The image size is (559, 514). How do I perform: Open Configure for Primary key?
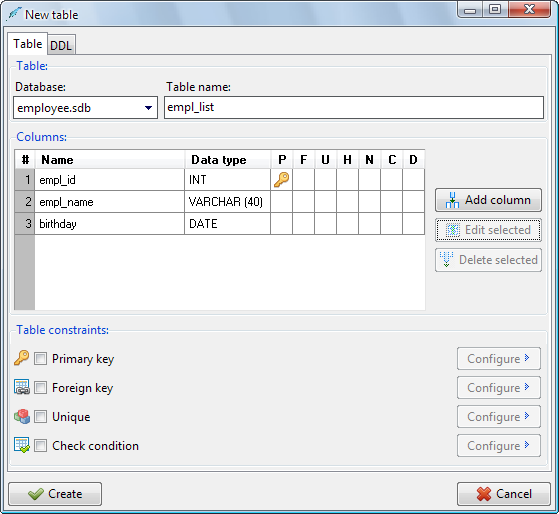point(499,359)
